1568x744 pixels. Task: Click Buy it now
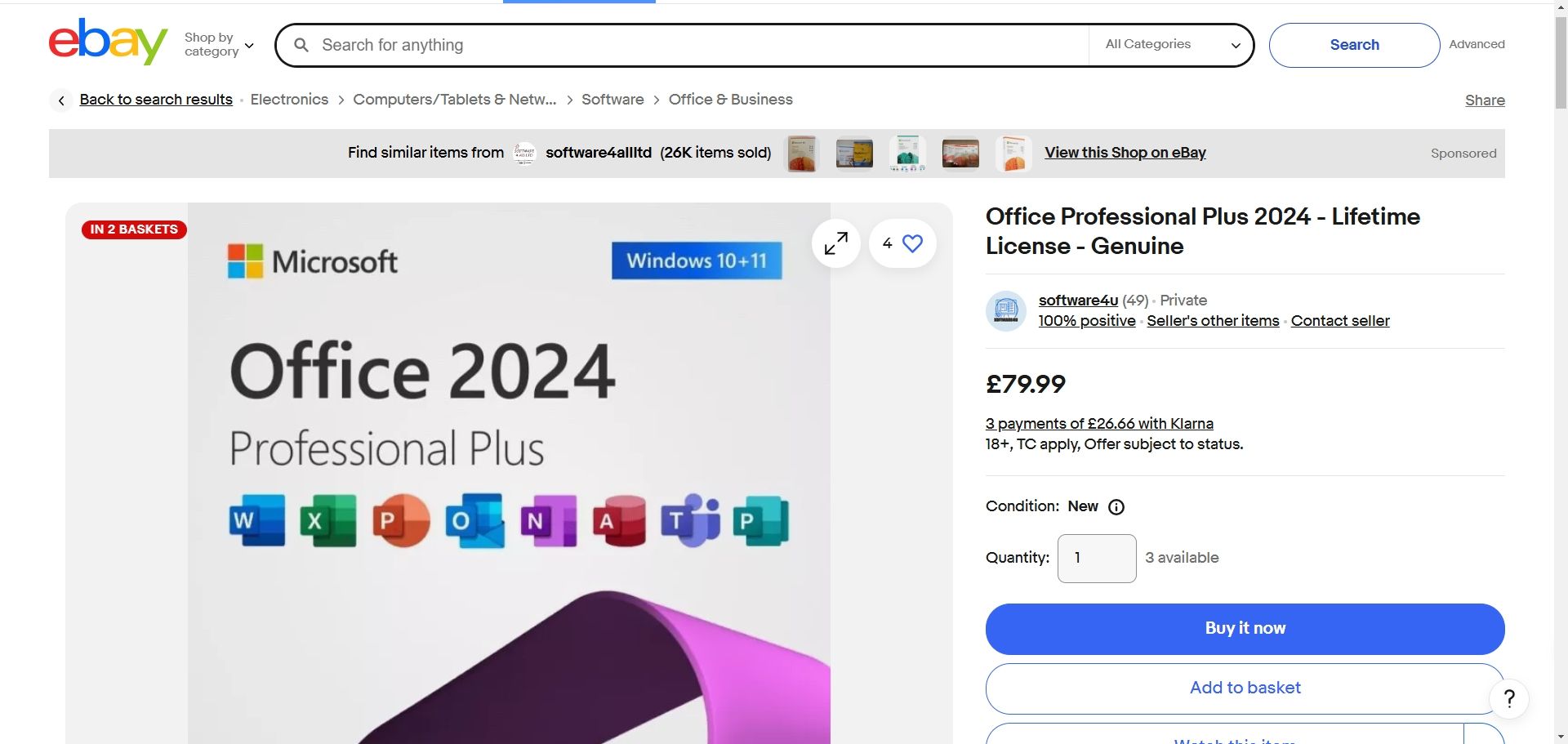click(1245, 629)
